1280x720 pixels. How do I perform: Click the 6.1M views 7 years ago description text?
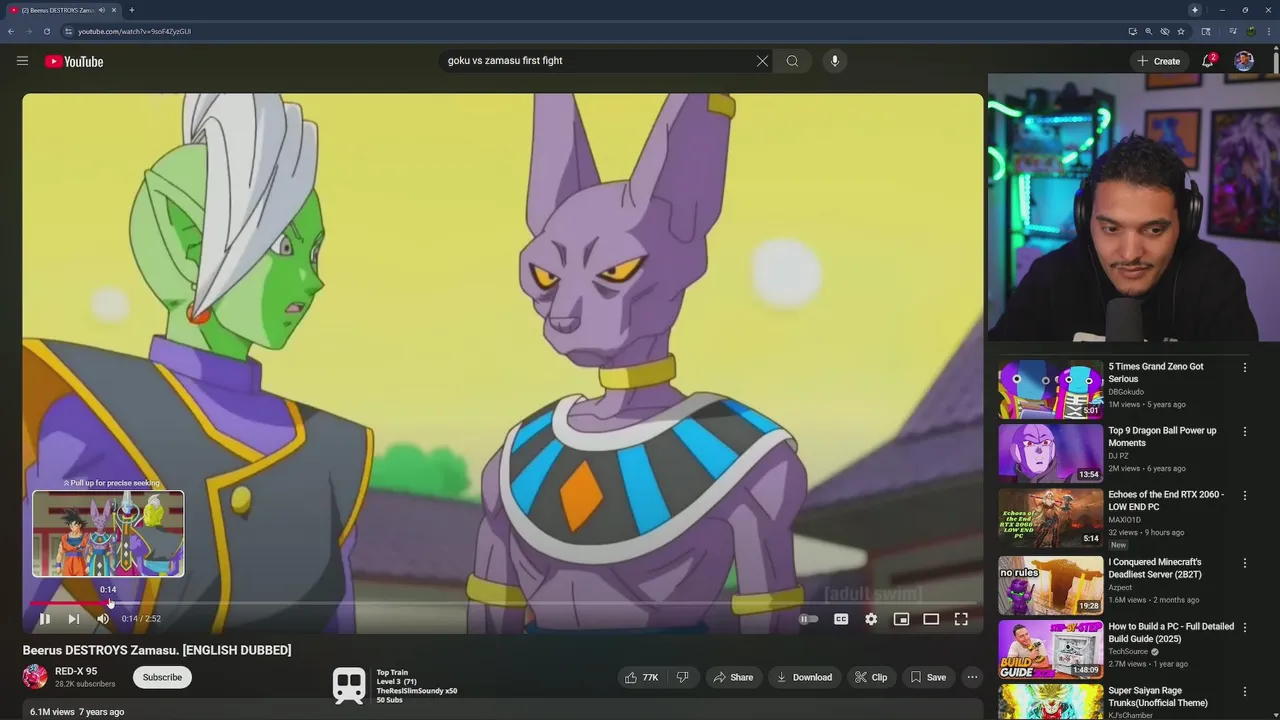(x=77, y=712)
